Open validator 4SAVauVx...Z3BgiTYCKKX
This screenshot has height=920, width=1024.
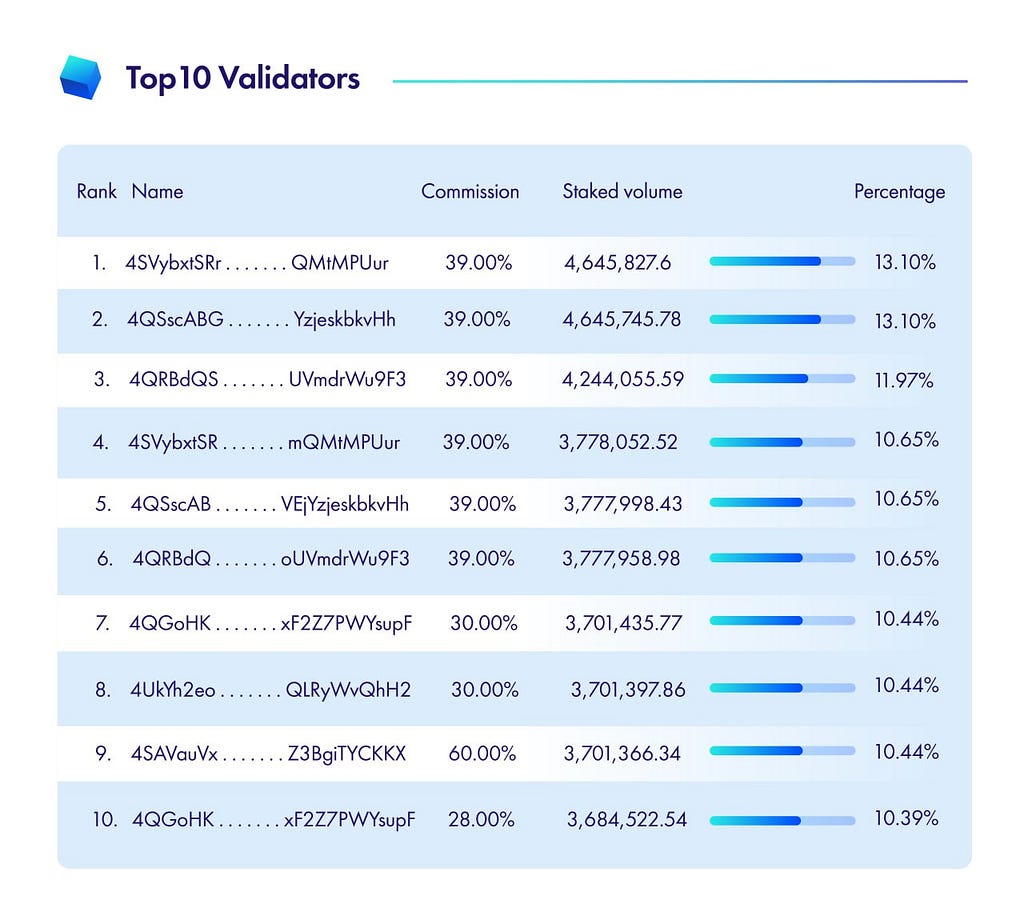point(268,753)
